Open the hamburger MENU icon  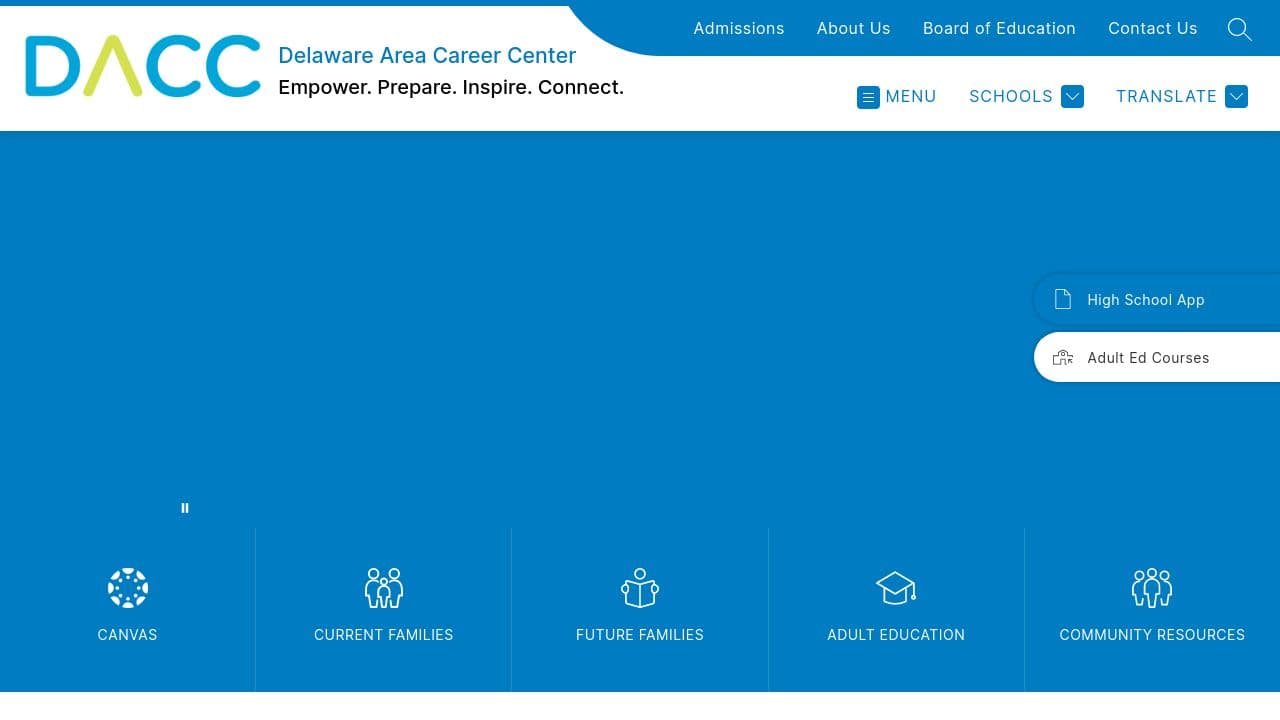coord(868,97)
